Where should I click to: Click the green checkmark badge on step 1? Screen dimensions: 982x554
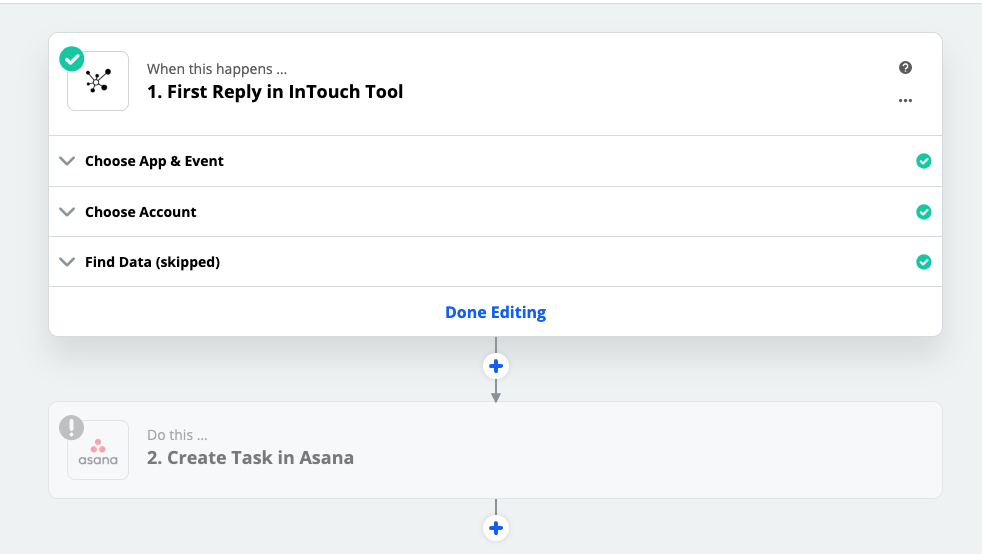point(71,59)
